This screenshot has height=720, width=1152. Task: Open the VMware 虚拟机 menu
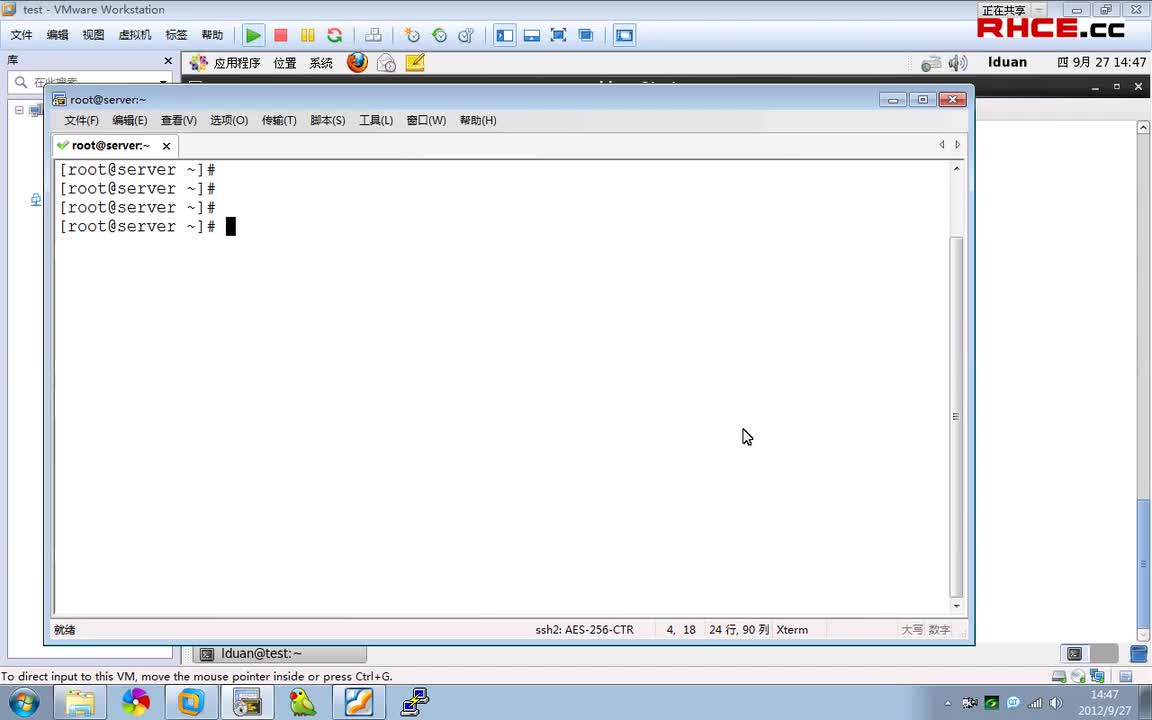(x=134, y=35)
